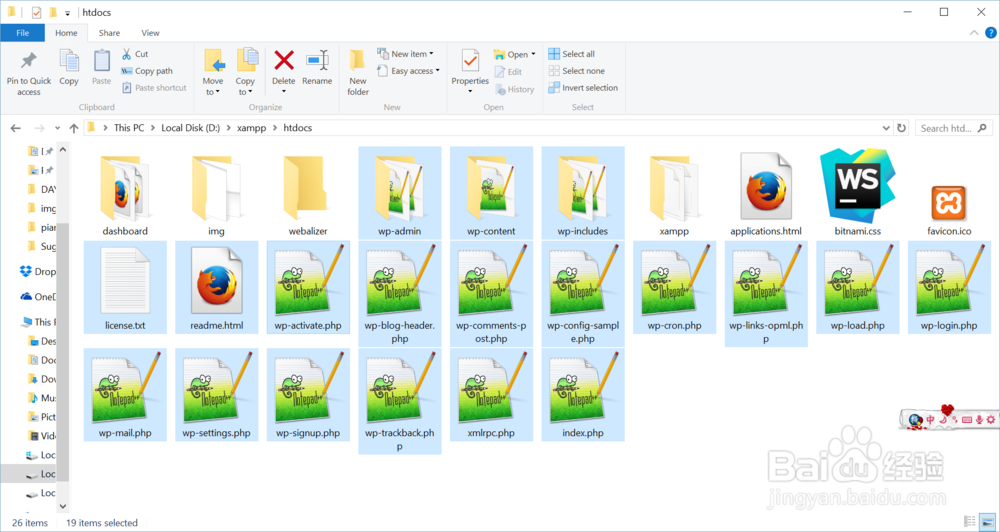This screenshot has height=532, width=1000.
Task: Click xampp in the address breadcrumb
Action: pos(251,128)
